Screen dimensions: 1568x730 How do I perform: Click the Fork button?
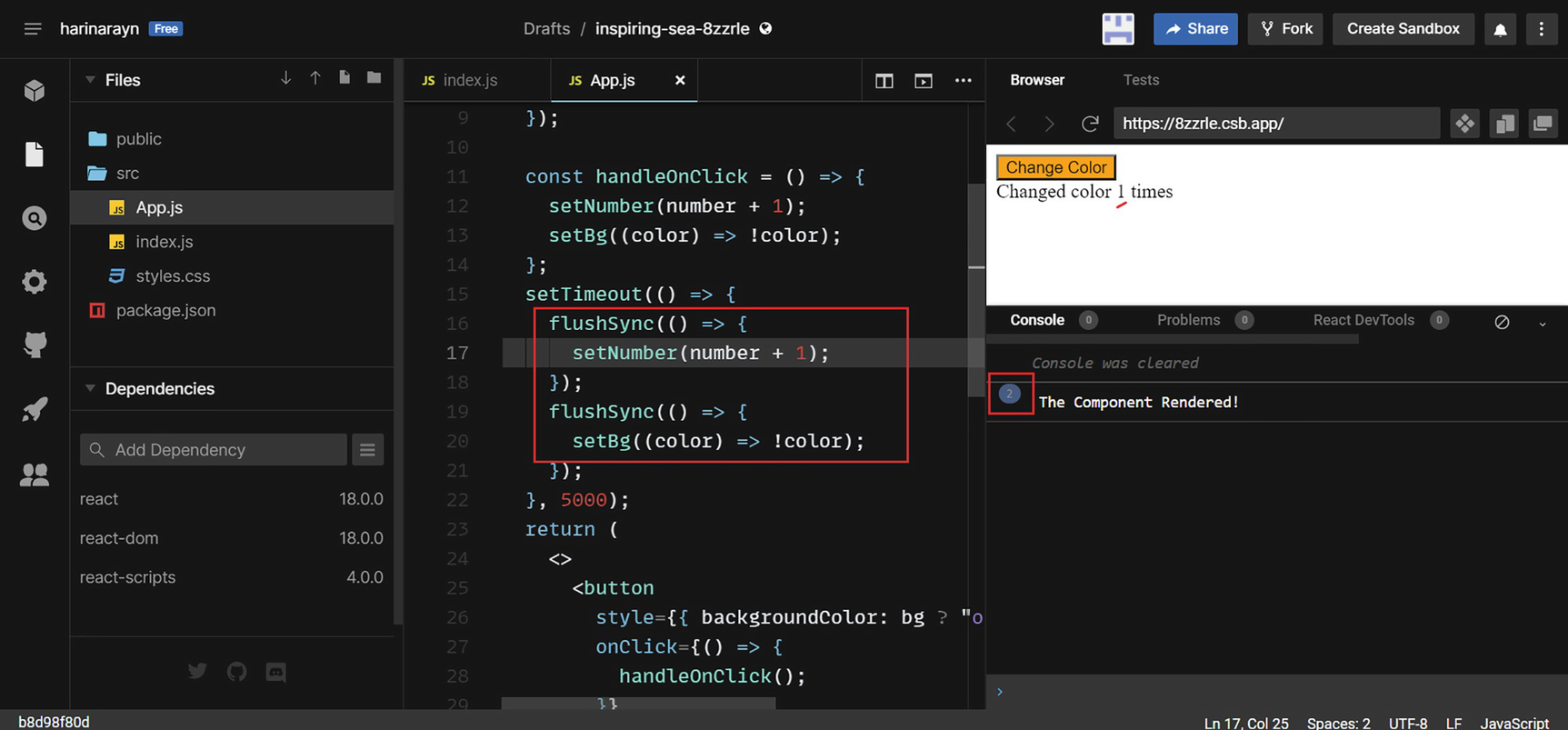tap(1285, 29)
